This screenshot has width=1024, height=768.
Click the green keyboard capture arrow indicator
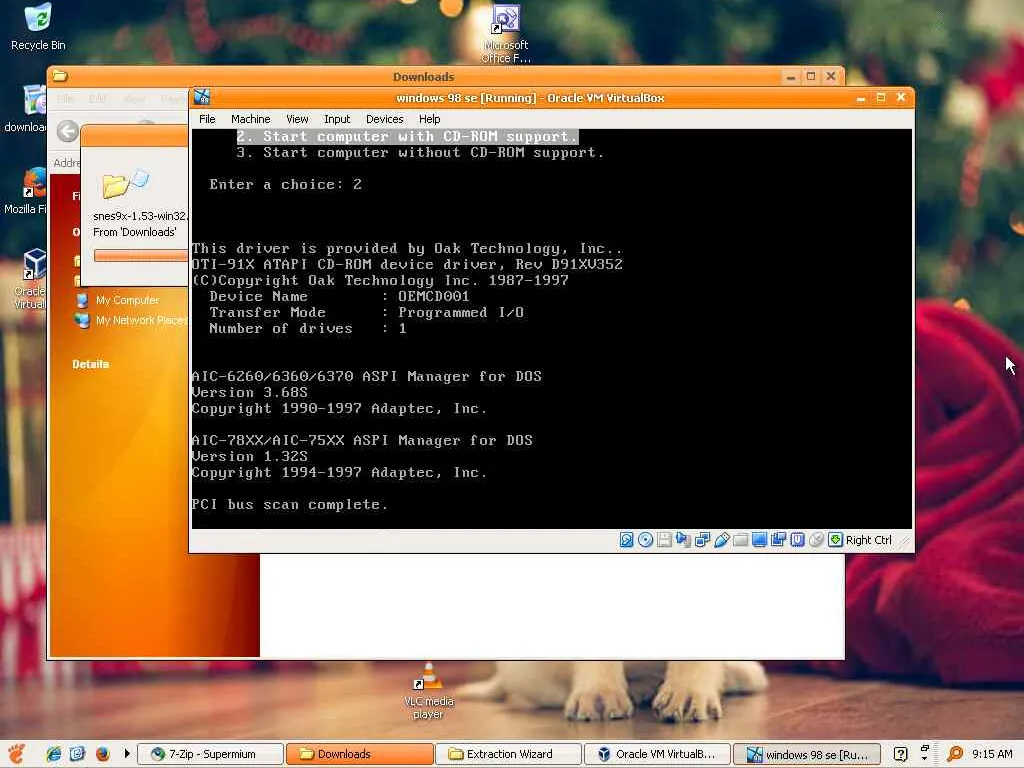click(x=835, y=539)
